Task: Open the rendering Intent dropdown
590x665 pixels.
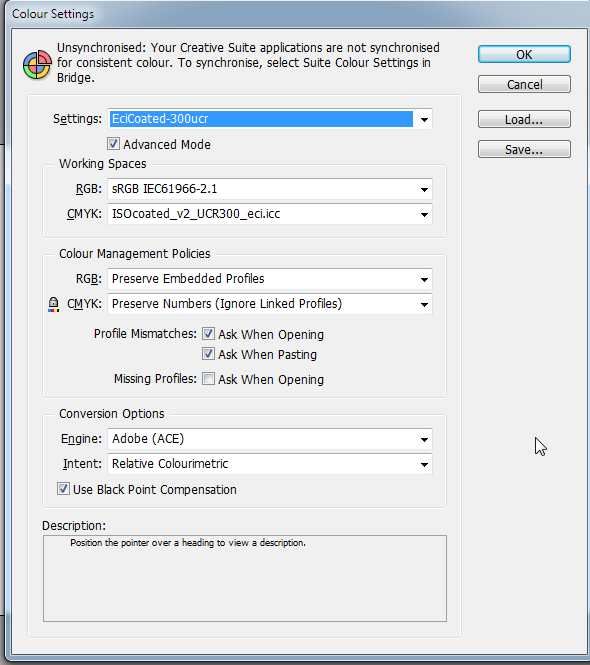Action: [270, 464]
